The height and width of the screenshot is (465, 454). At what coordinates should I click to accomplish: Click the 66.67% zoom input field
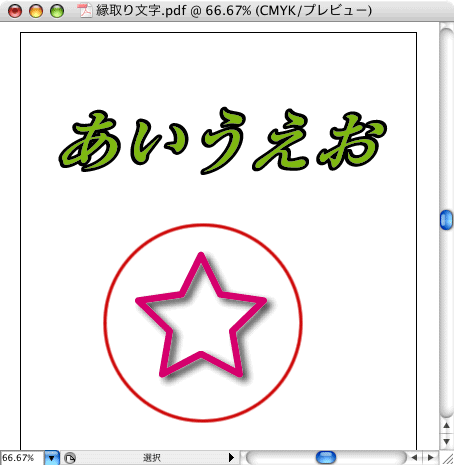click(x=22, y=458)
